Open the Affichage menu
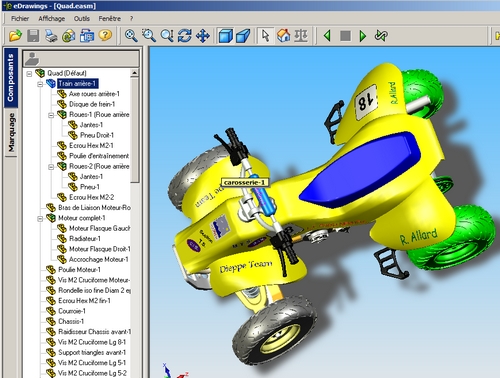The width and height of the screenshot is (500, 378). [52, 19]
